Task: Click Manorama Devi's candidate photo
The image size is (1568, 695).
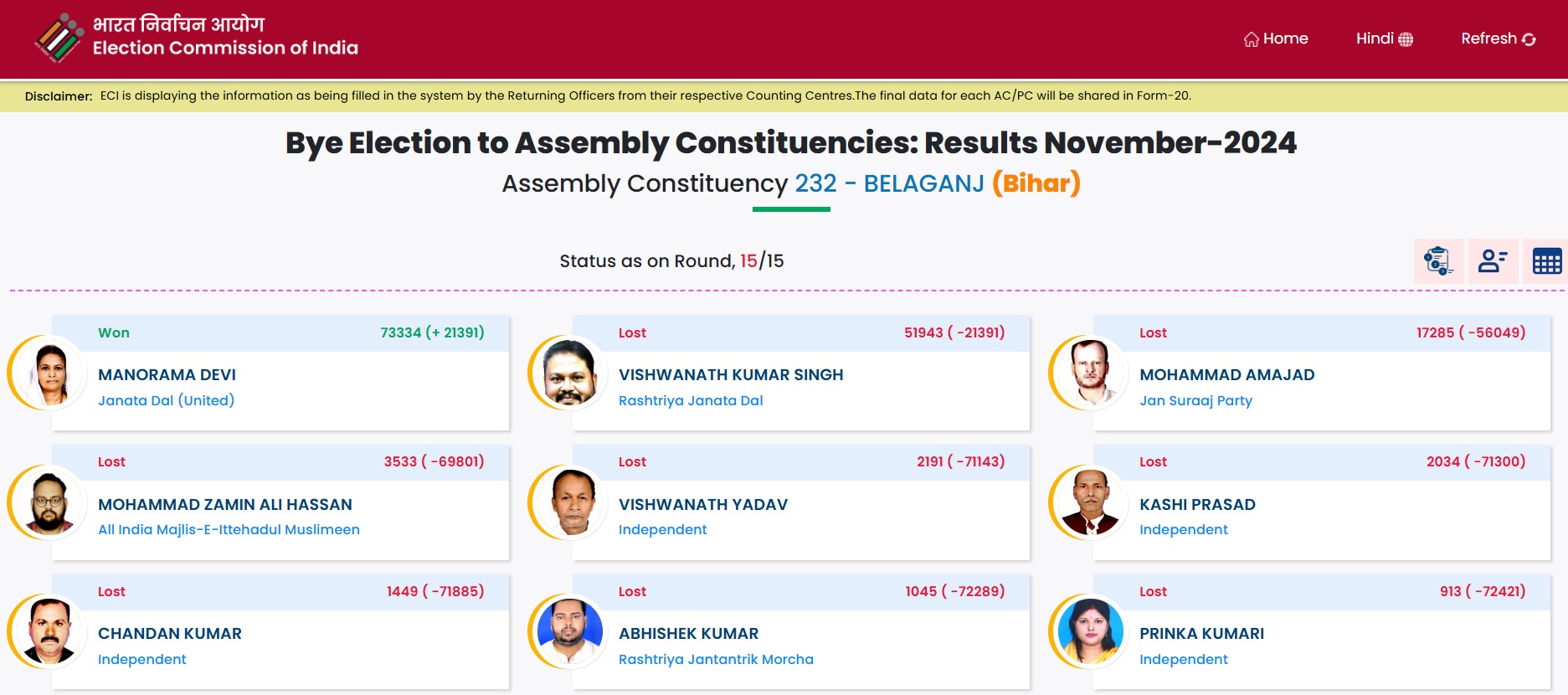Action: point(52,373)
